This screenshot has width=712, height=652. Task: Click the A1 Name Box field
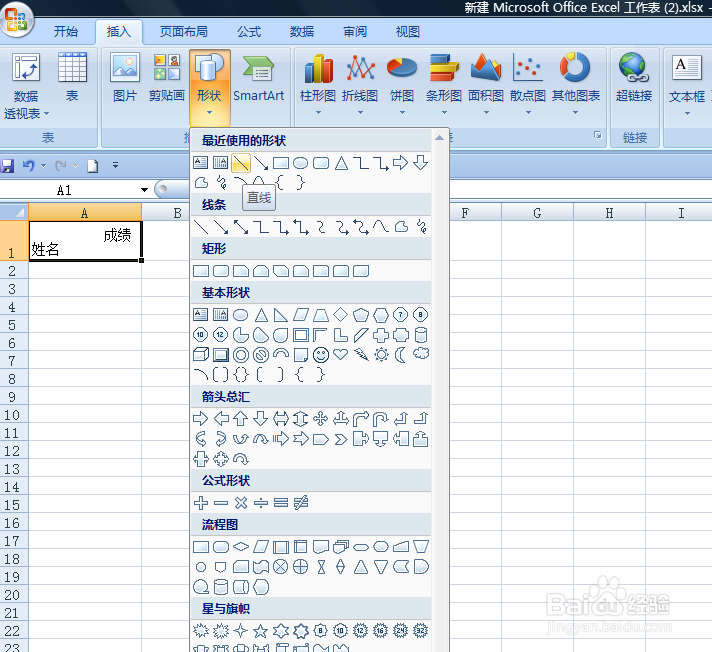[69, 190]
